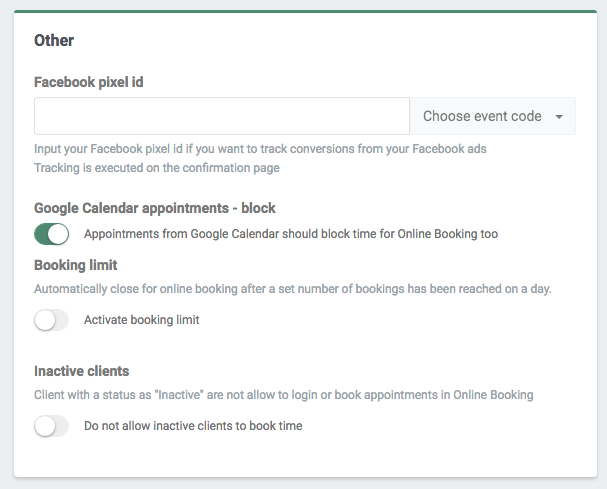The width and height of the screenshot is (607, 489).
Task: Click the 'Input your Facebook pixel id' hint
Action: (x=260, y=149)
